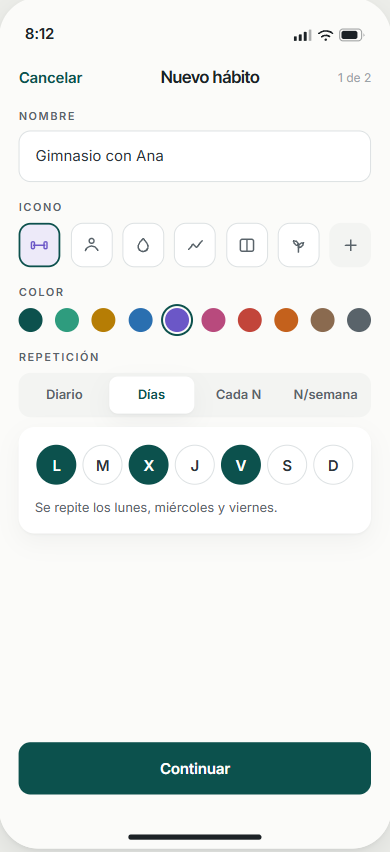Screen dimensions: 390x852
Task: Open more icons with plus button
Action: (350, 245)
